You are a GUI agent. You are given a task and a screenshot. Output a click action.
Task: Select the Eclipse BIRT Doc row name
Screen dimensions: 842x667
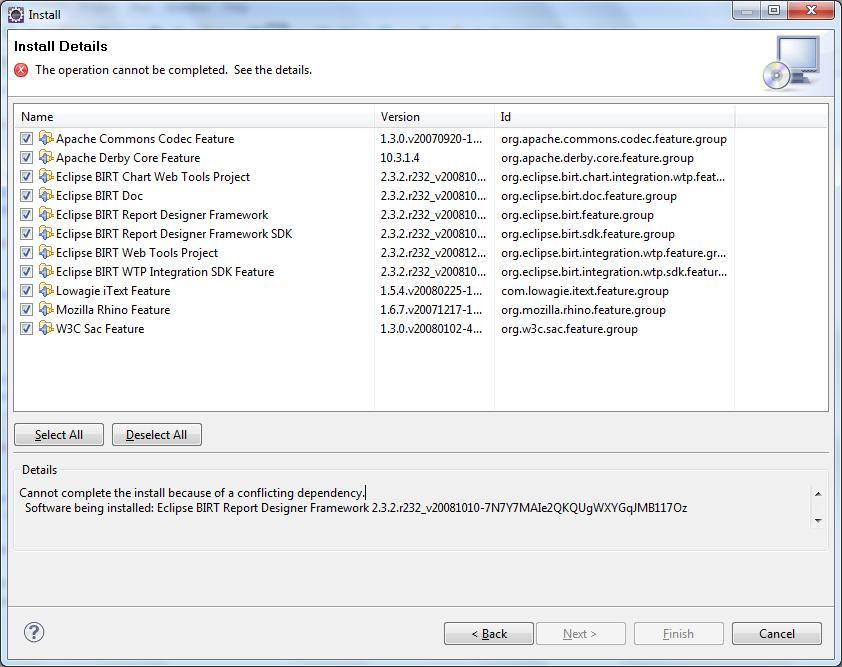(x=99, y=195)
